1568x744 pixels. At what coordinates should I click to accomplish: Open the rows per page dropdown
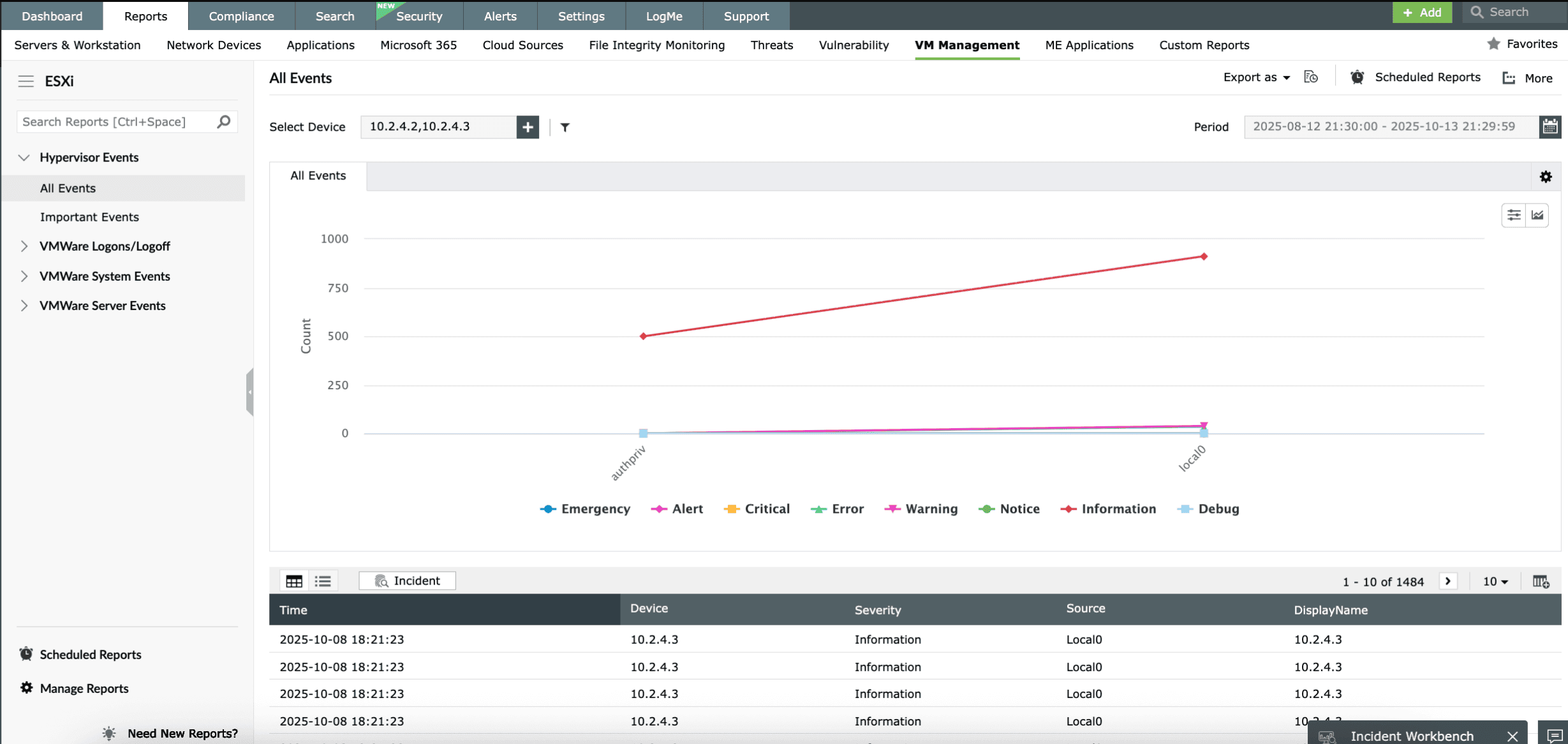[1495, 581]
